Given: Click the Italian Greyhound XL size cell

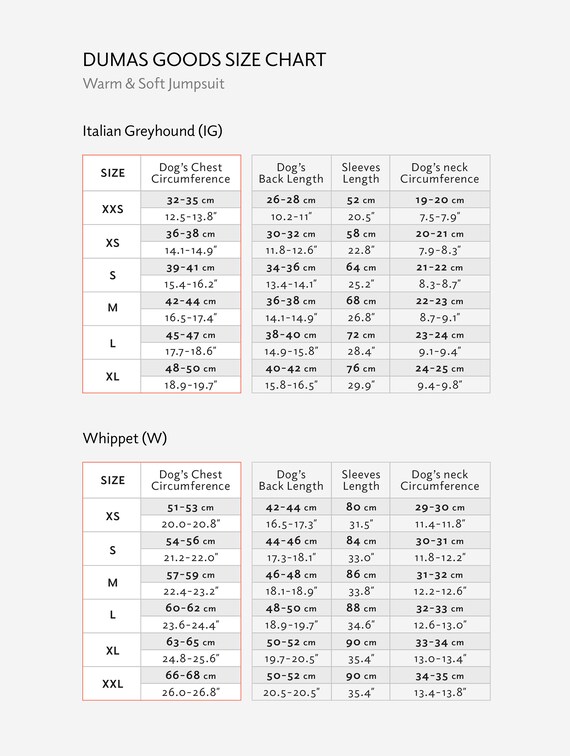Looking at the screenshot, I should click(x=112, y=377).
